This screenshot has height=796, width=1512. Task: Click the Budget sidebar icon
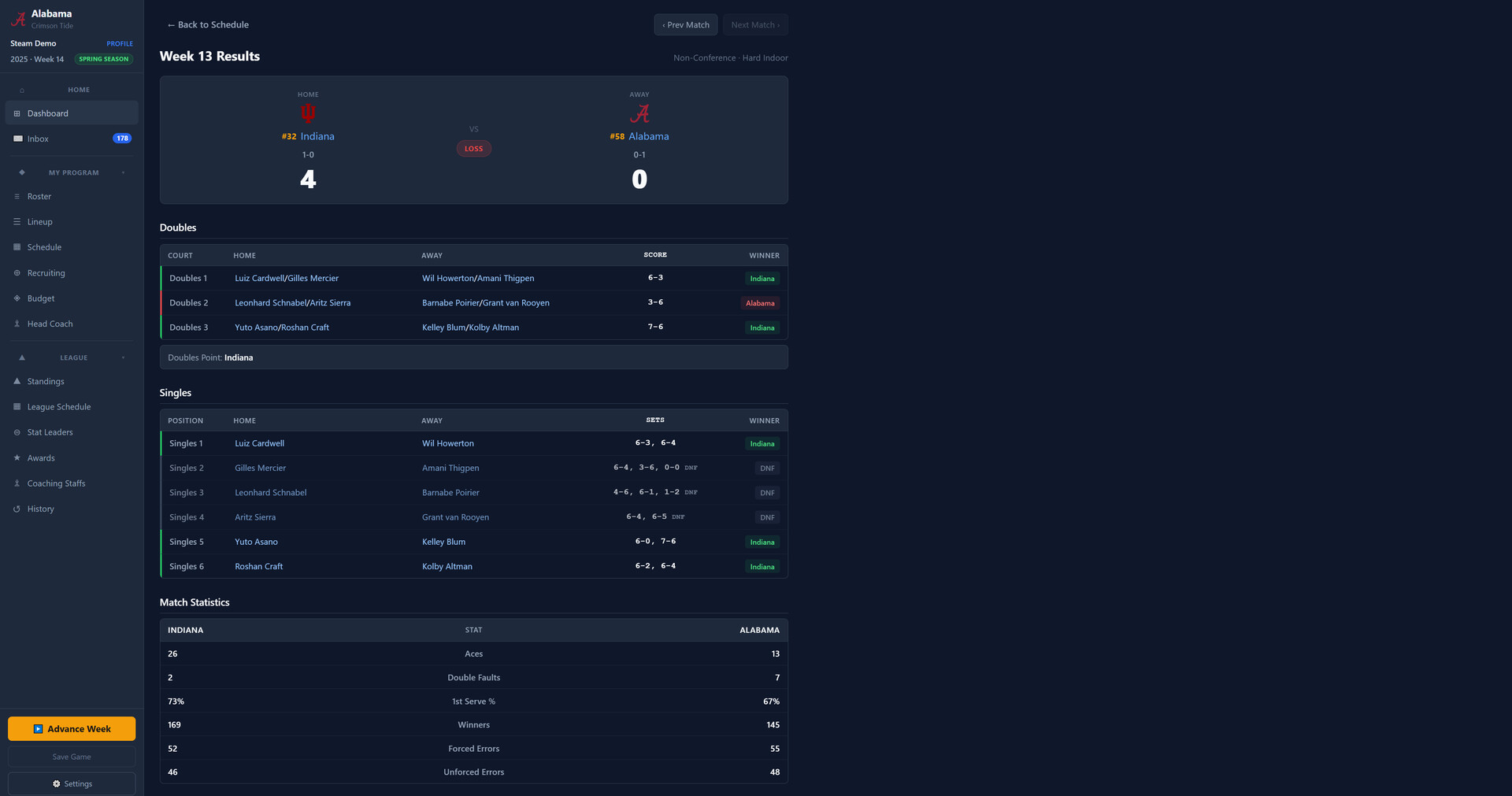(x=17, y=298)
